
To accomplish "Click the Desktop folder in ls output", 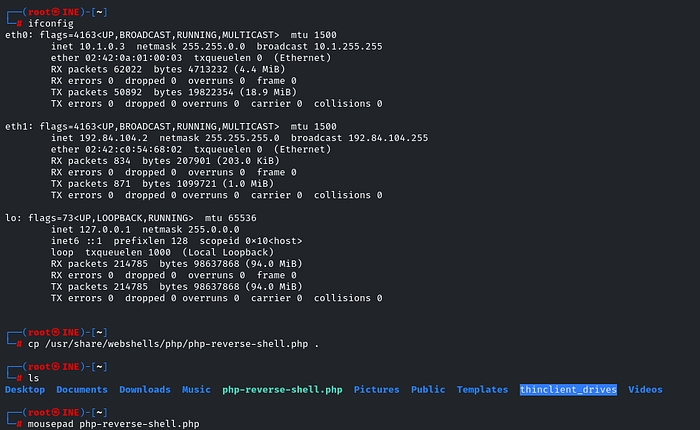I will [25, 389].
